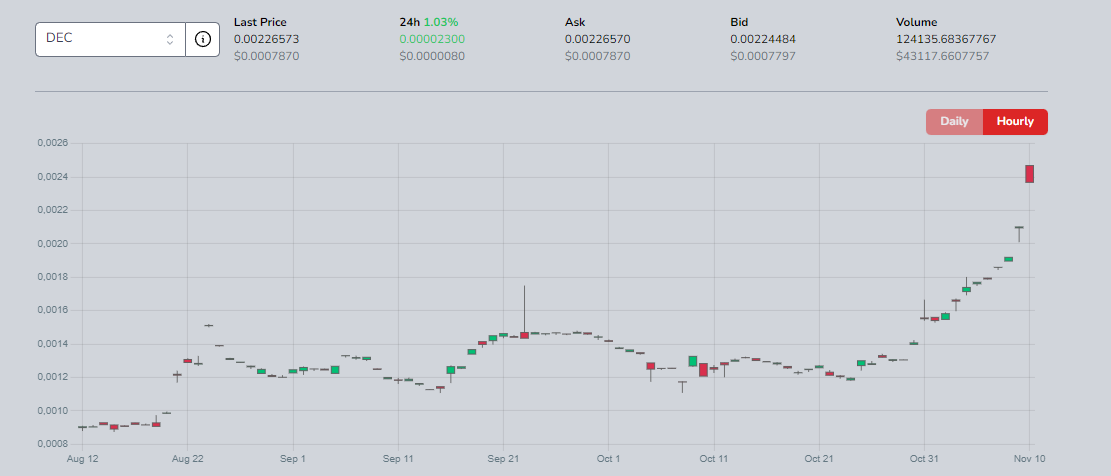Click the Sep 21 x-axis label
This screenshot has width=1111, height=476.
tap(504, 459)
